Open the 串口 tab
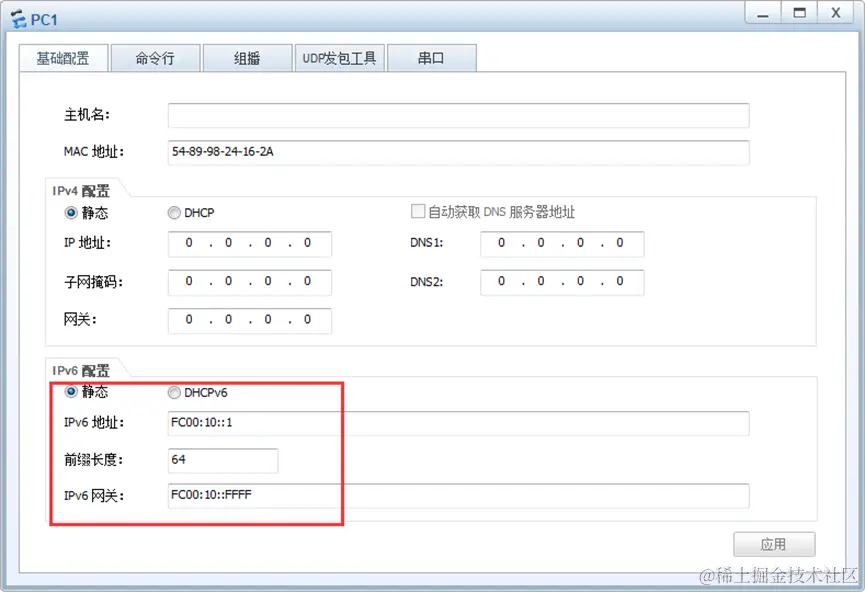The image size is (865, 592). [x=431, y=58]
